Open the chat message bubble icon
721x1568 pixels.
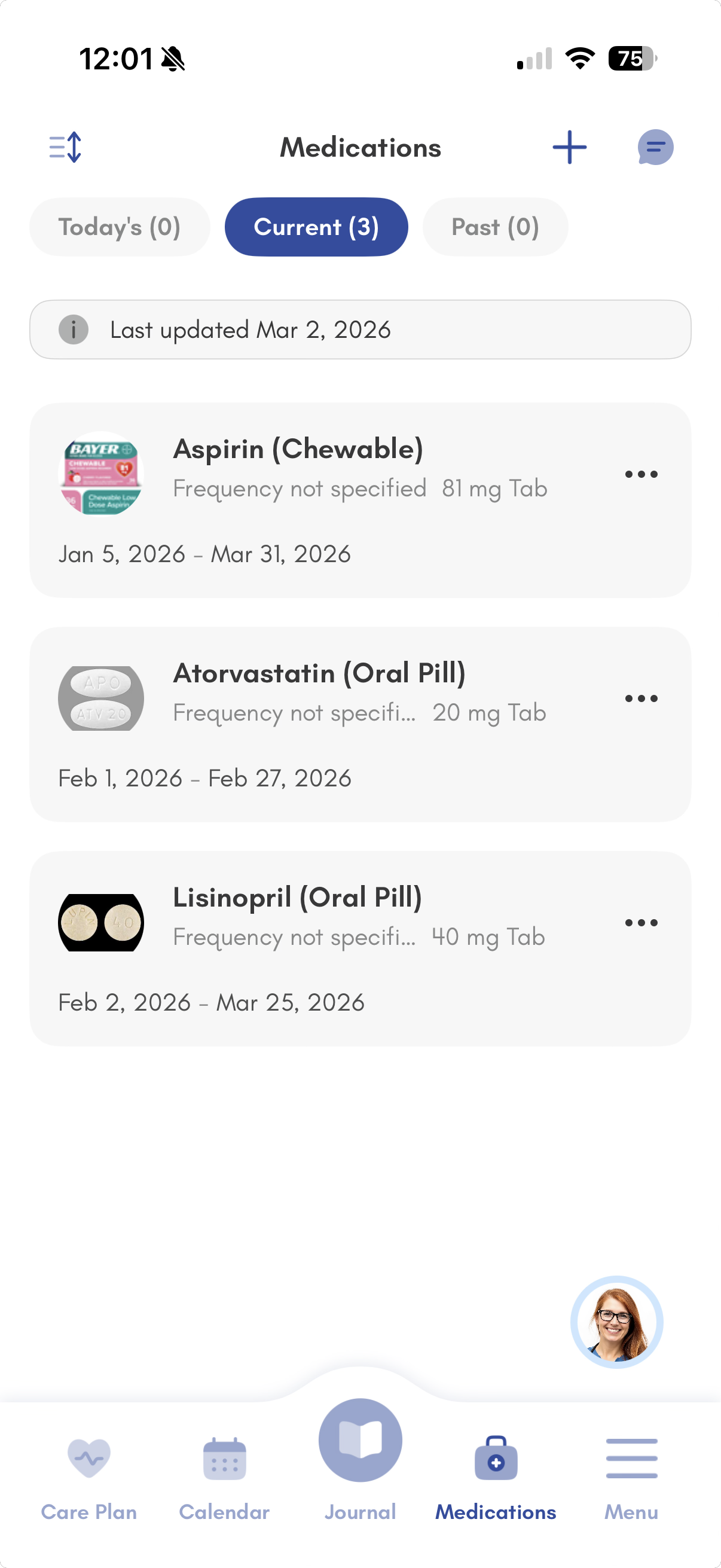[x=655, y=147]
